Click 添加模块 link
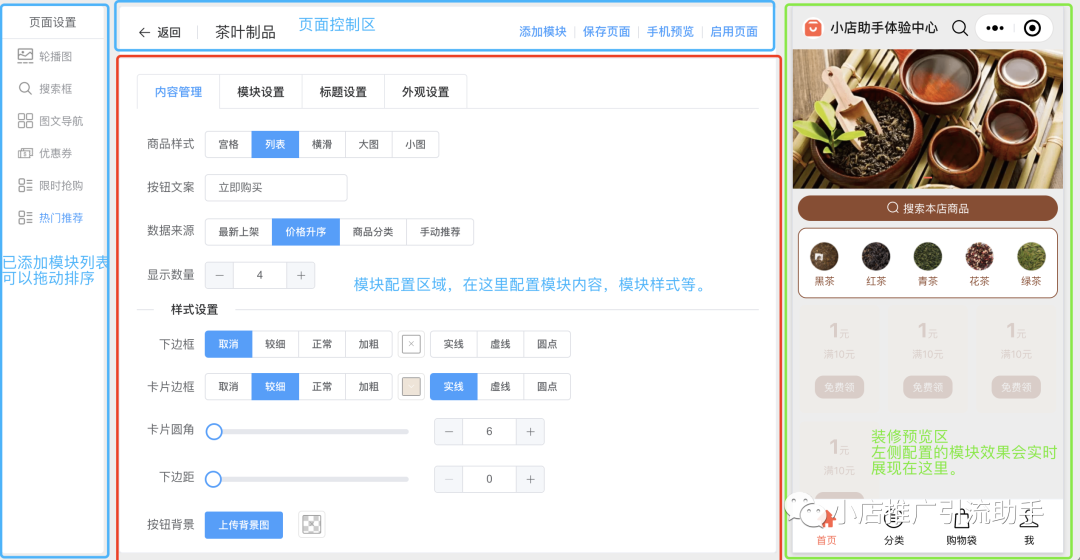 [543, 32]
